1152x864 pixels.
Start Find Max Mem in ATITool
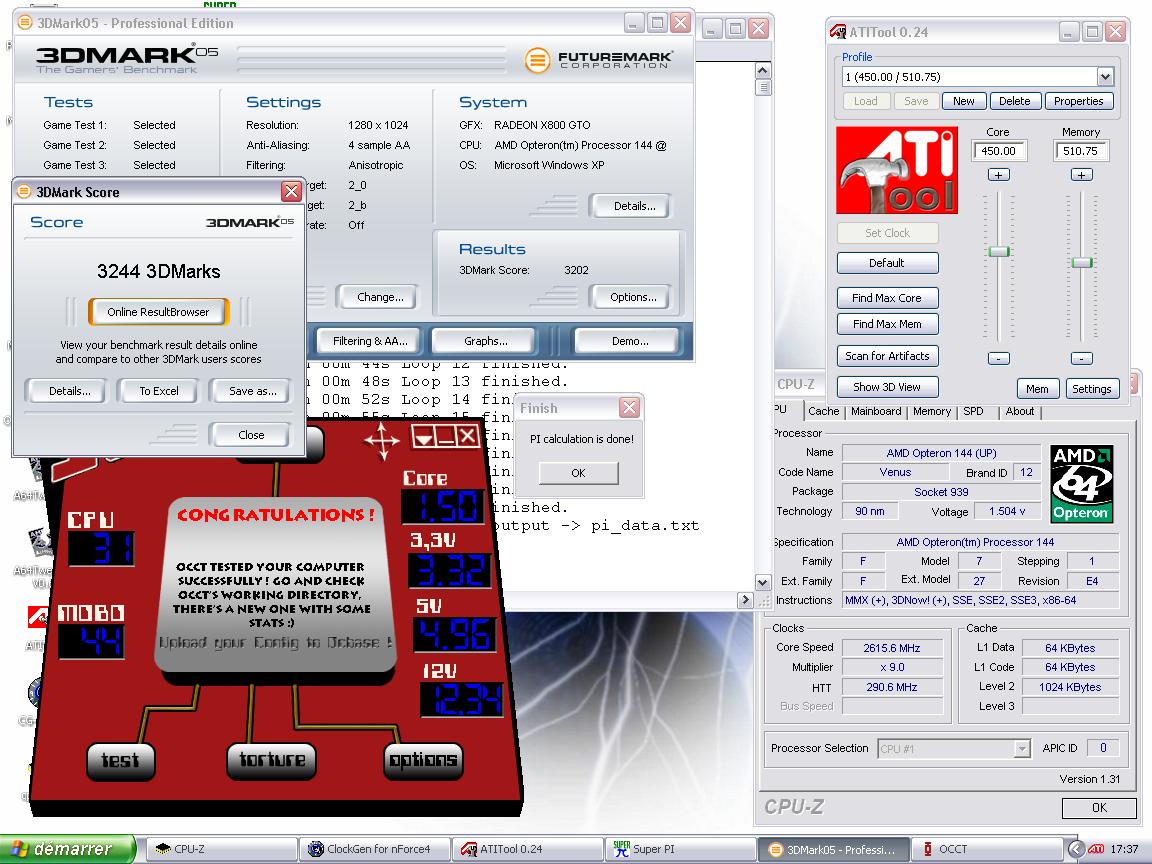pyautogui.click(x=887, y=324)
